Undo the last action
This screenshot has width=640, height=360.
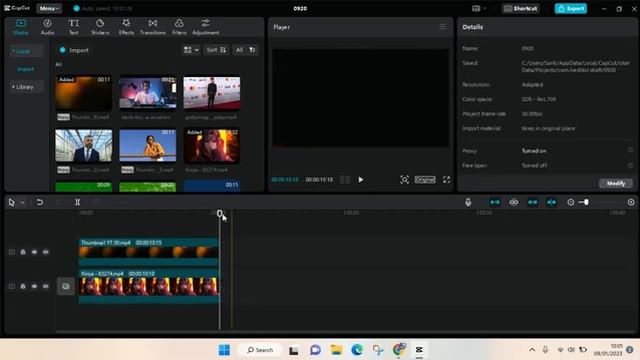tap(40, 202)
